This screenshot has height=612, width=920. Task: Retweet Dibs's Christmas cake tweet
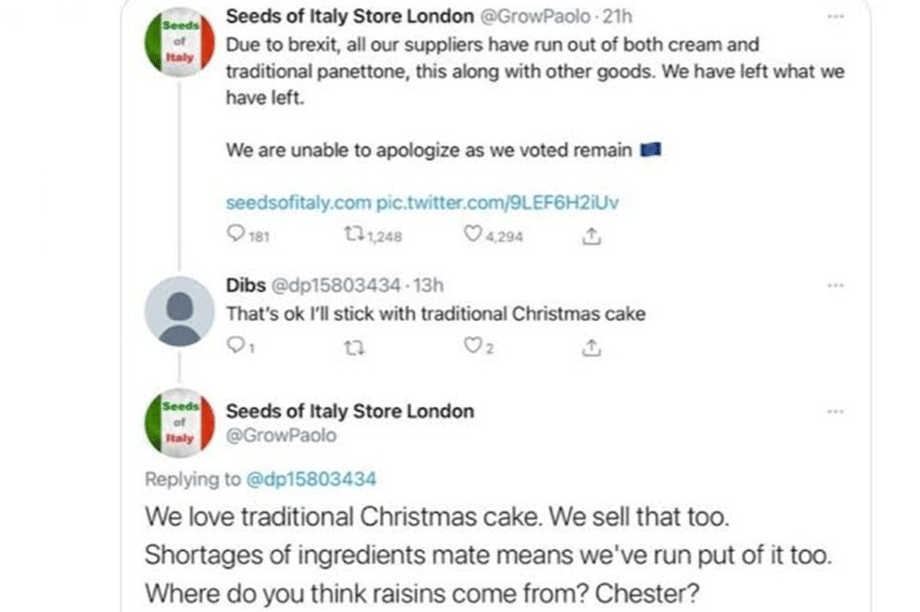tap(354, 348)
